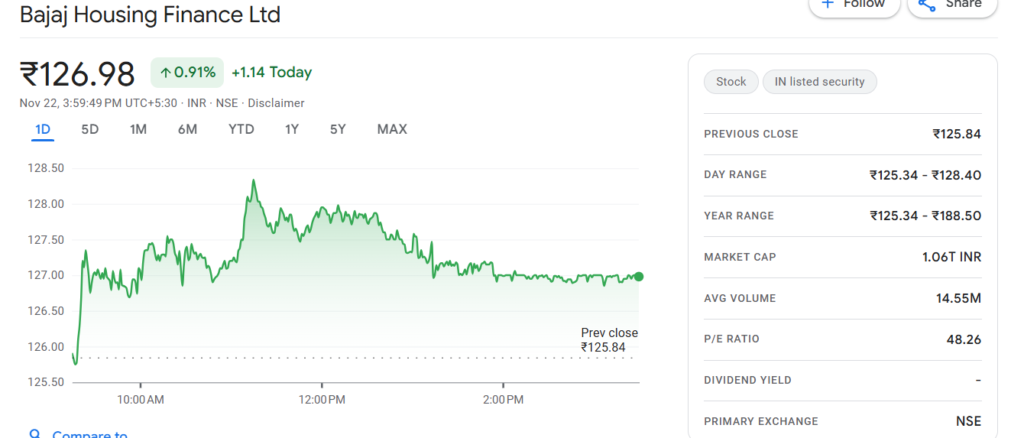Select the 1D time range tab
This screenshot has height=438, width=1024.
(42, 129)
